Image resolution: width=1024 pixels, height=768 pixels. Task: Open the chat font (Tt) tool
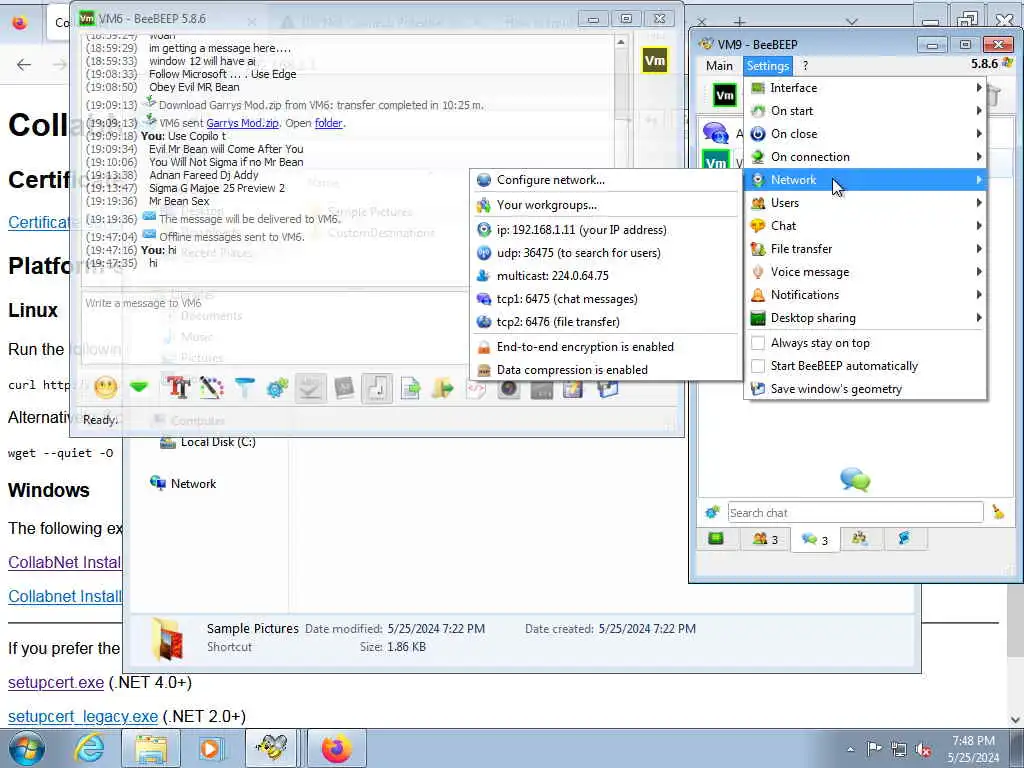click(178, 388)
